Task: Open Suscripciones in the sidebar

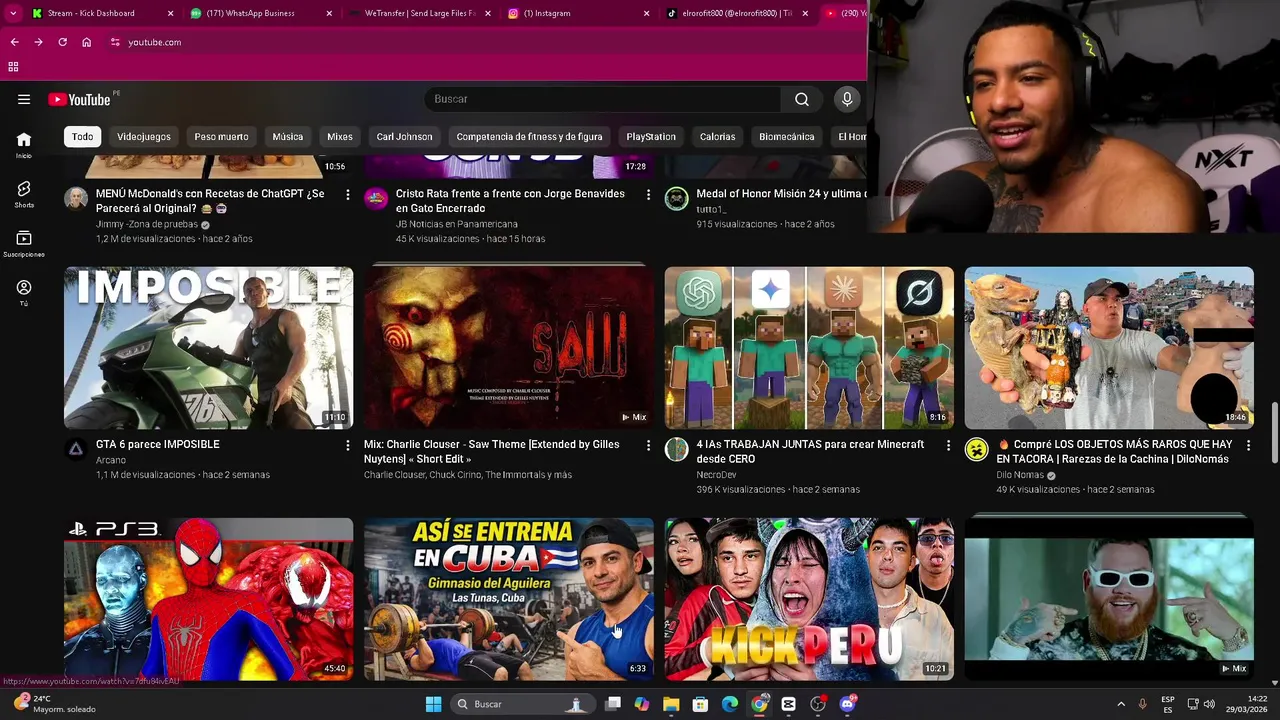Action: point(24,243)
